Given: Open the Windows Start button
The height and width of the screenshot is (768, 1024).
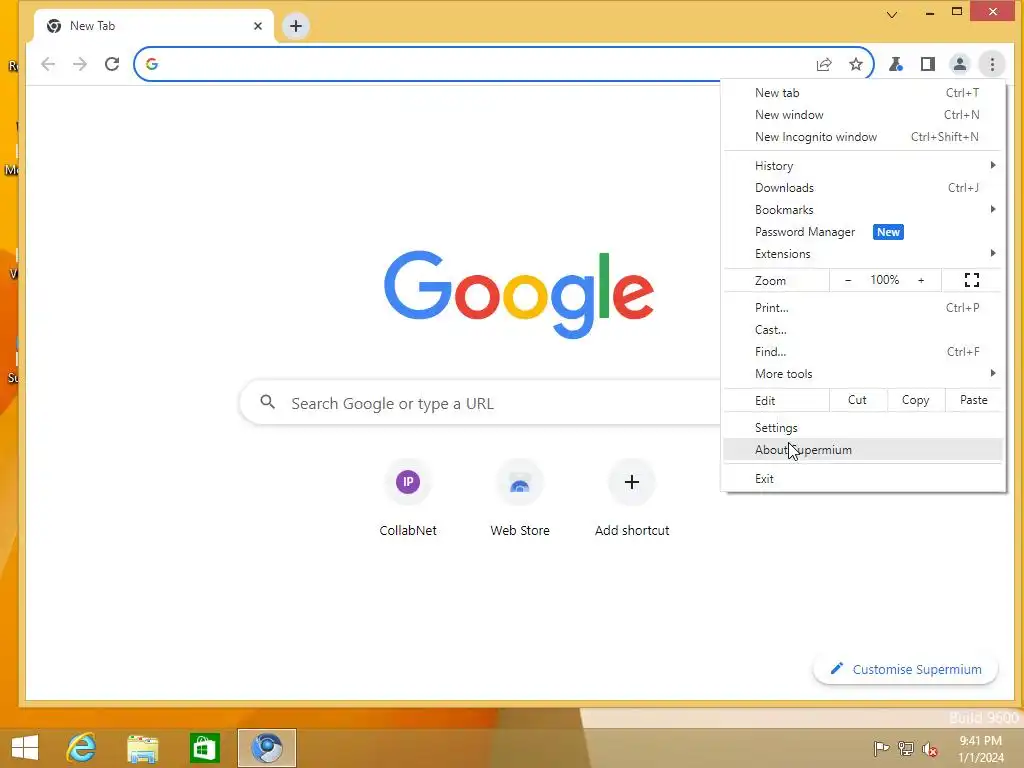Looking at the screenshot, I should click(25, 748).
